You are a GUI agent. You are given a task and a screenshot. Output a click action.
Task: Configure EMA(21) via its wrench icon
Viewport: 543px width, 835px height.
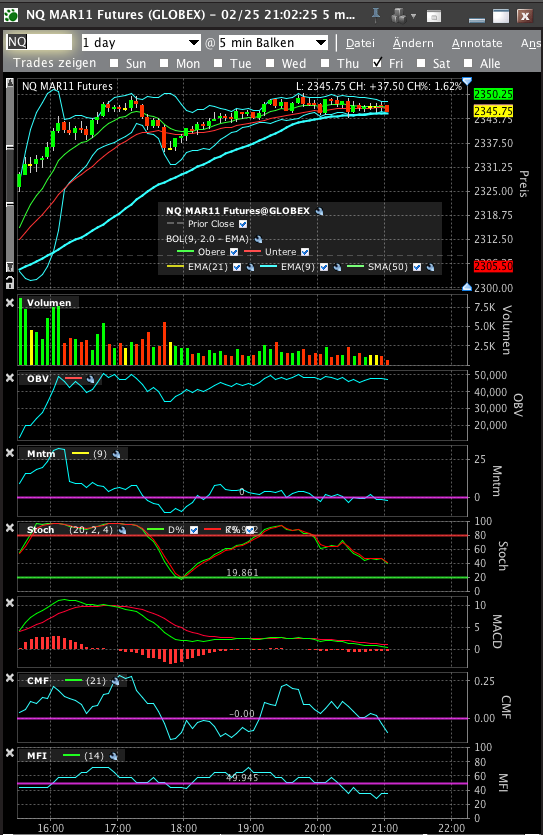pyautogui.click(x=250, y=267)
